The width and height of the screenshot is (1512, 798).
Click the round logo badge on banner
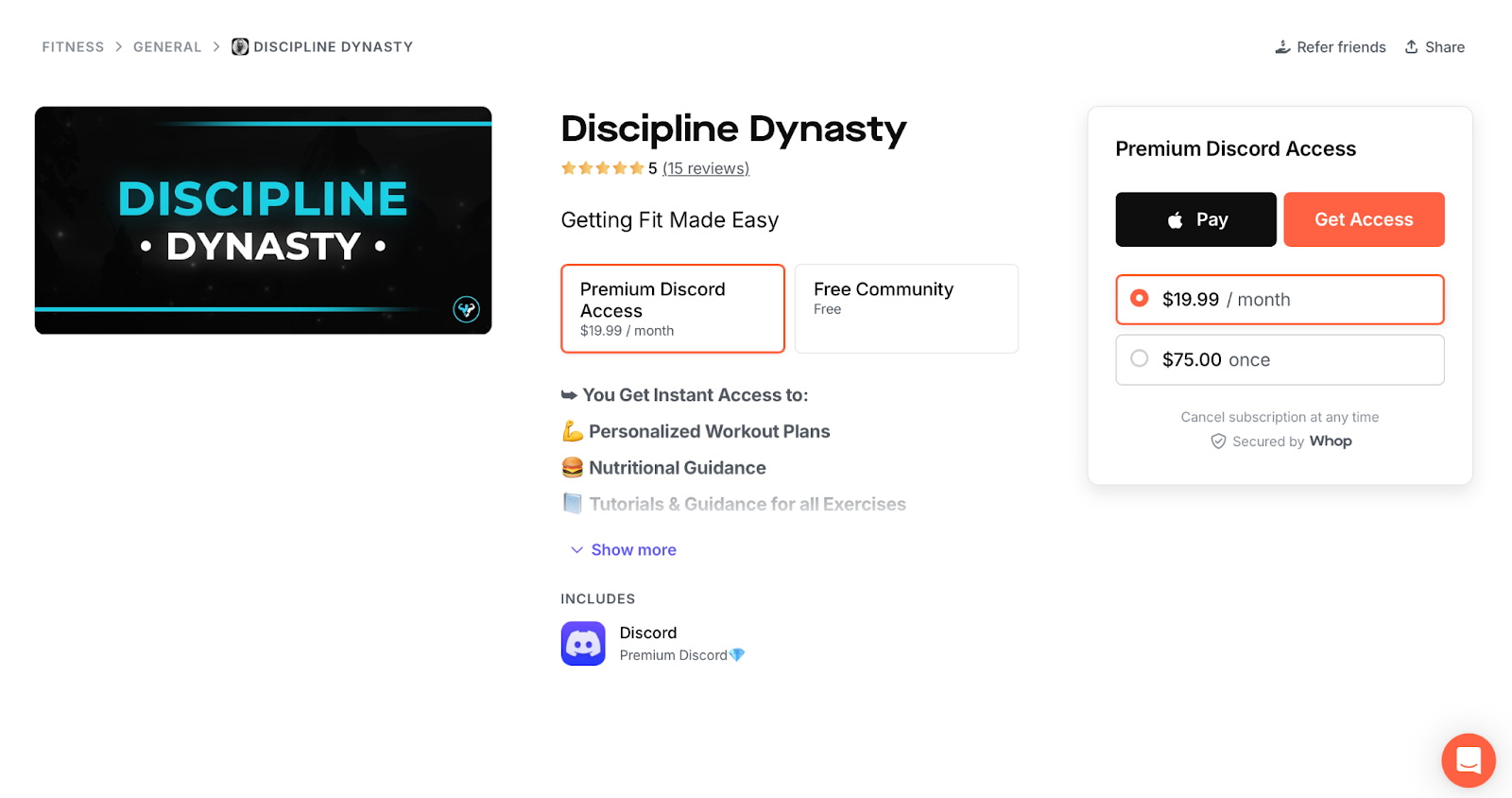(467, 309)
